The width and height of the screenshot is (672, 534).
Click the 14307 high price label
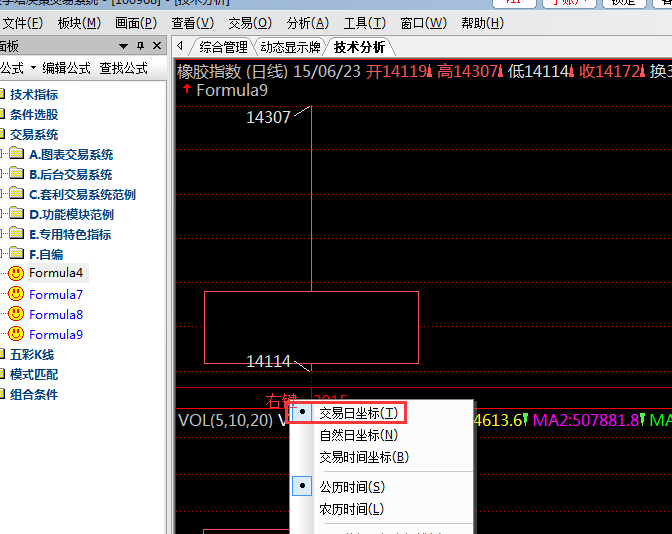[268, 117]
